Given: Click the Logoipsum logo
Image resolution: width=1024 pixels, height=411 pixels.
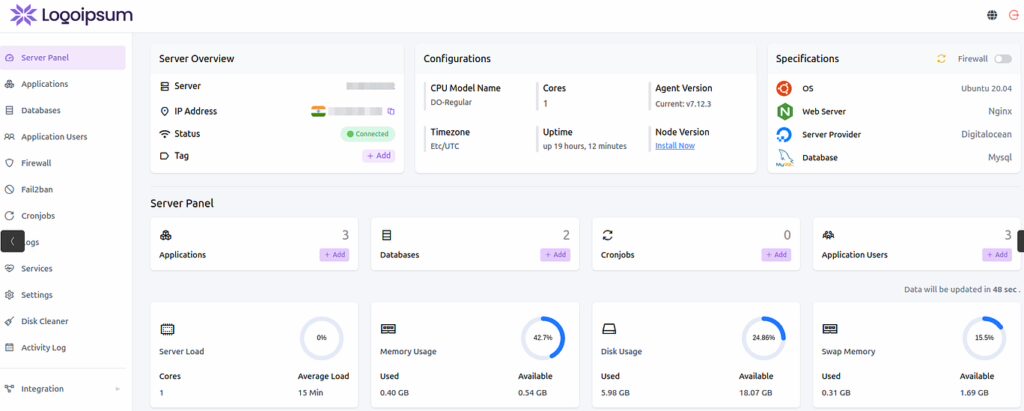Looking at the screenshot, I should (71, 15).
